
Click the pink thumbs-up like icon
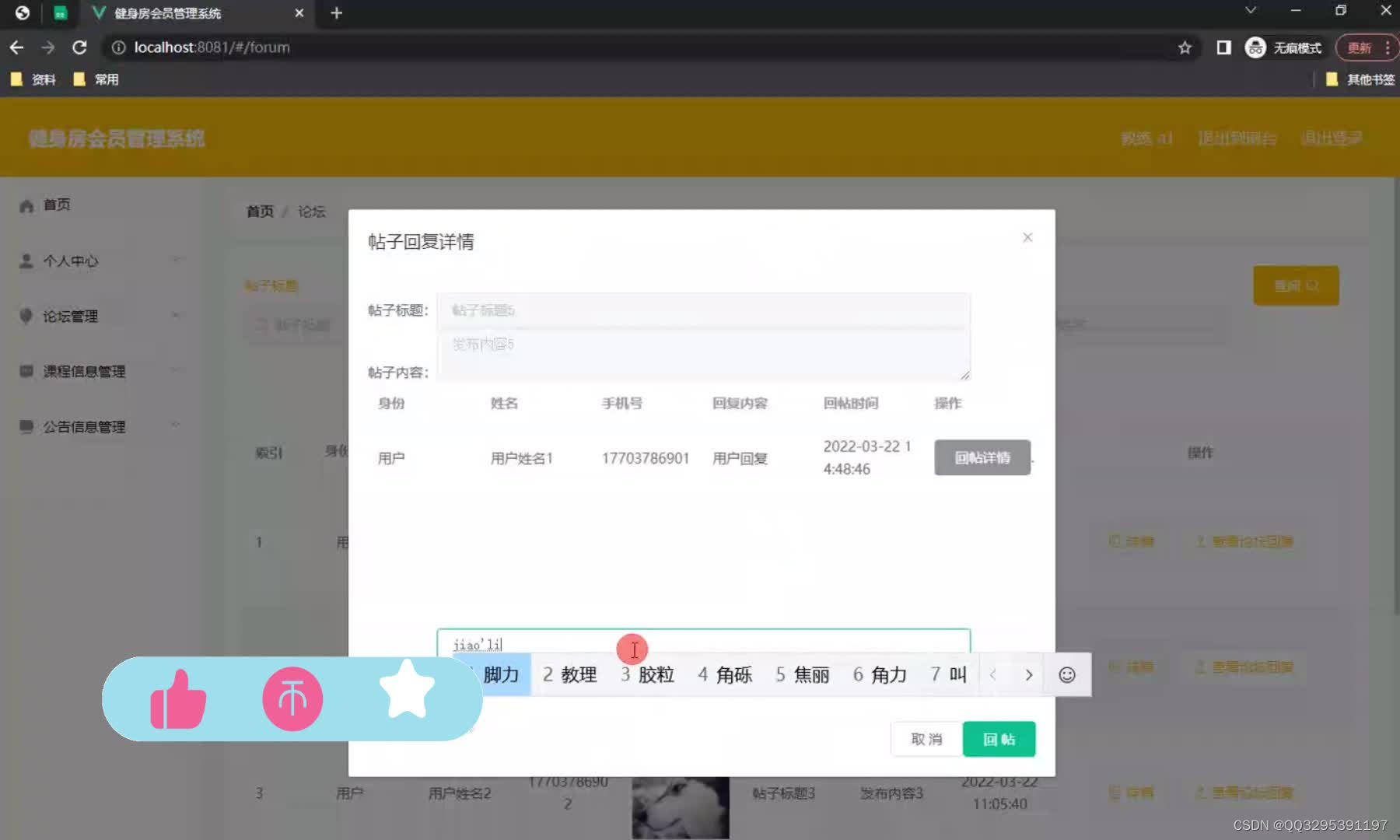click(178, 699)
